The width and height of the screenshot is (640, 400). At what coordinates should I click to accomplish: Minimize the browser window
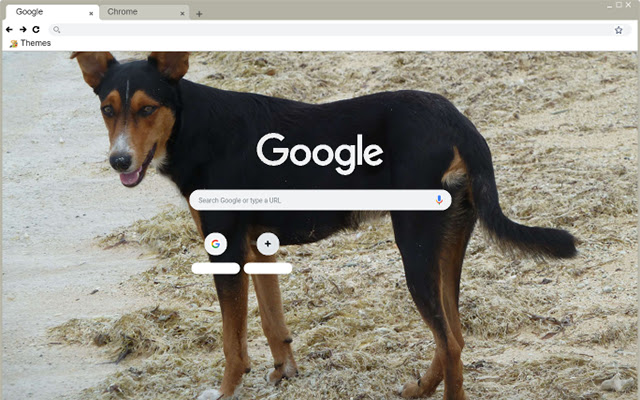609,5
